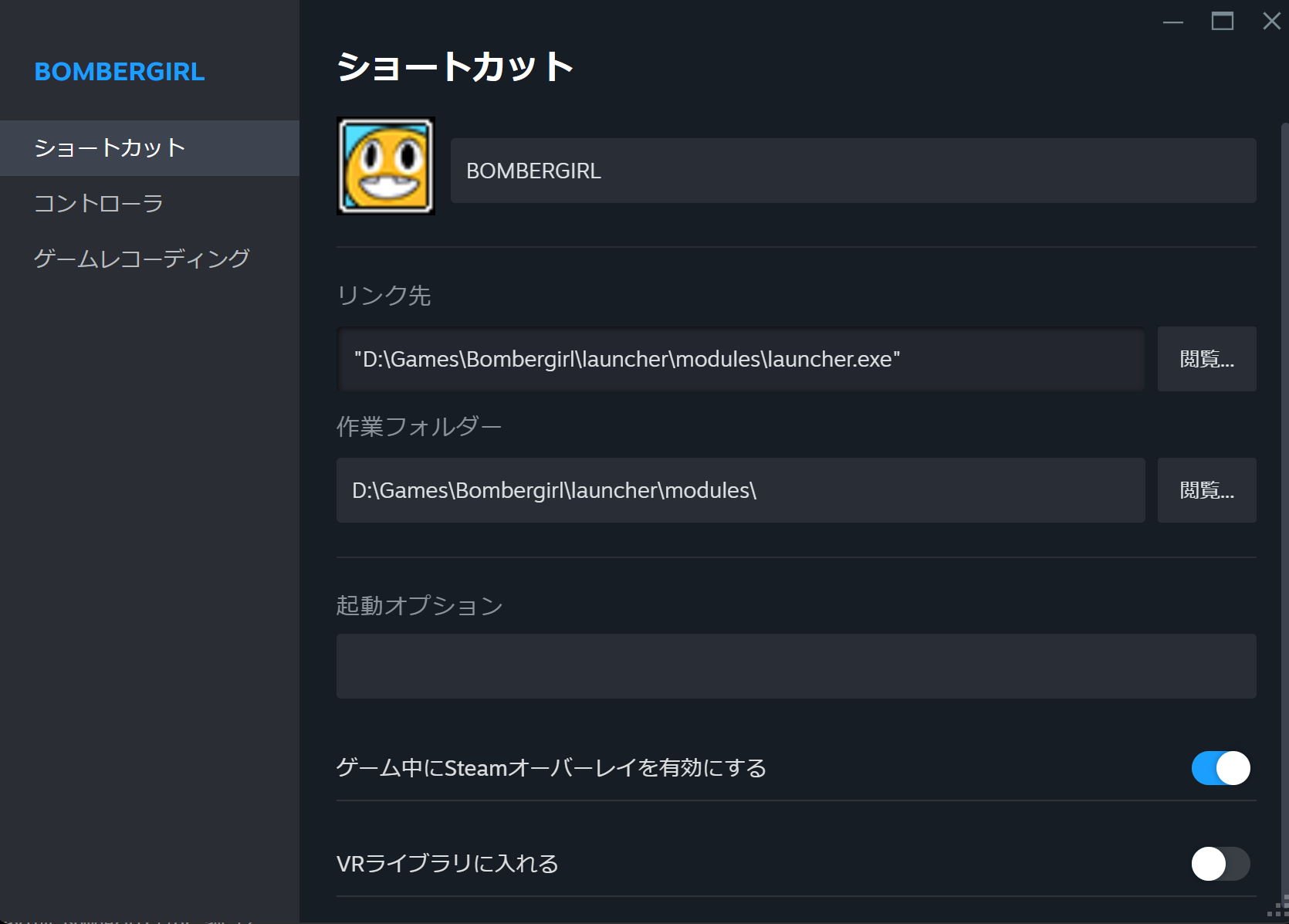
Task: Click 閲覧 button for the working folder
Action: pos(1207,490)
